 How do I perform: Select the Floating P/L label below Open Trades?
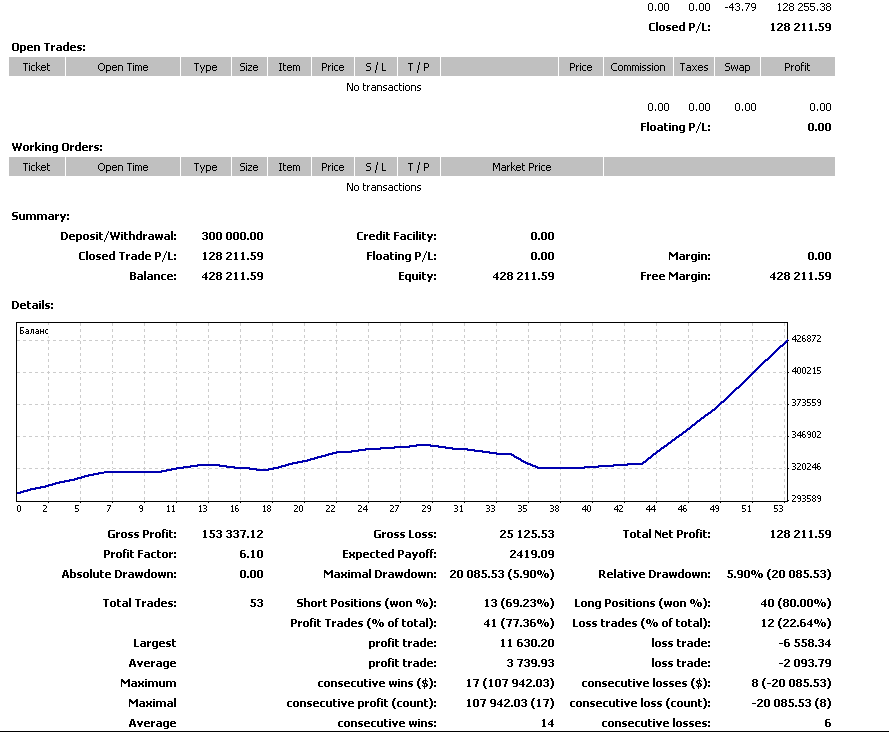(675, 127)
